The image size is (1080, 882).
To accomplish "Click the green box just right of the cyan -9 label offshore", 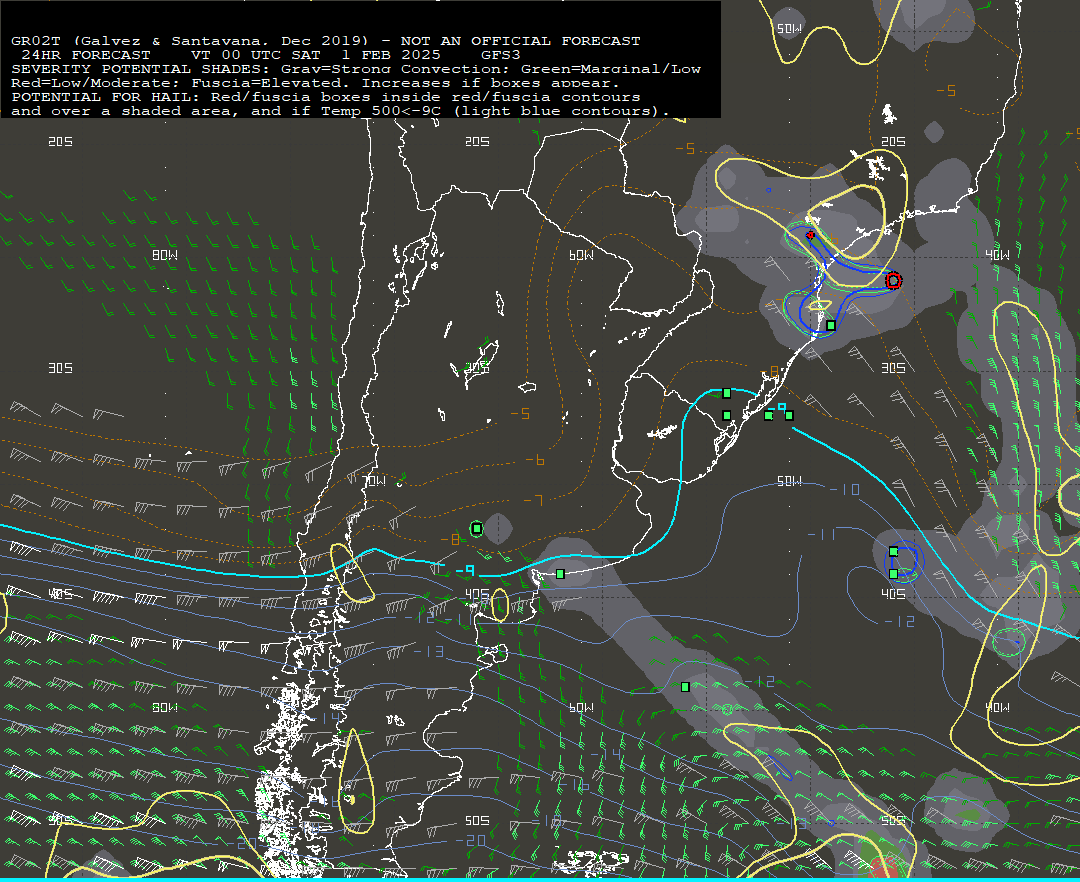I will (x=789, y=415).
